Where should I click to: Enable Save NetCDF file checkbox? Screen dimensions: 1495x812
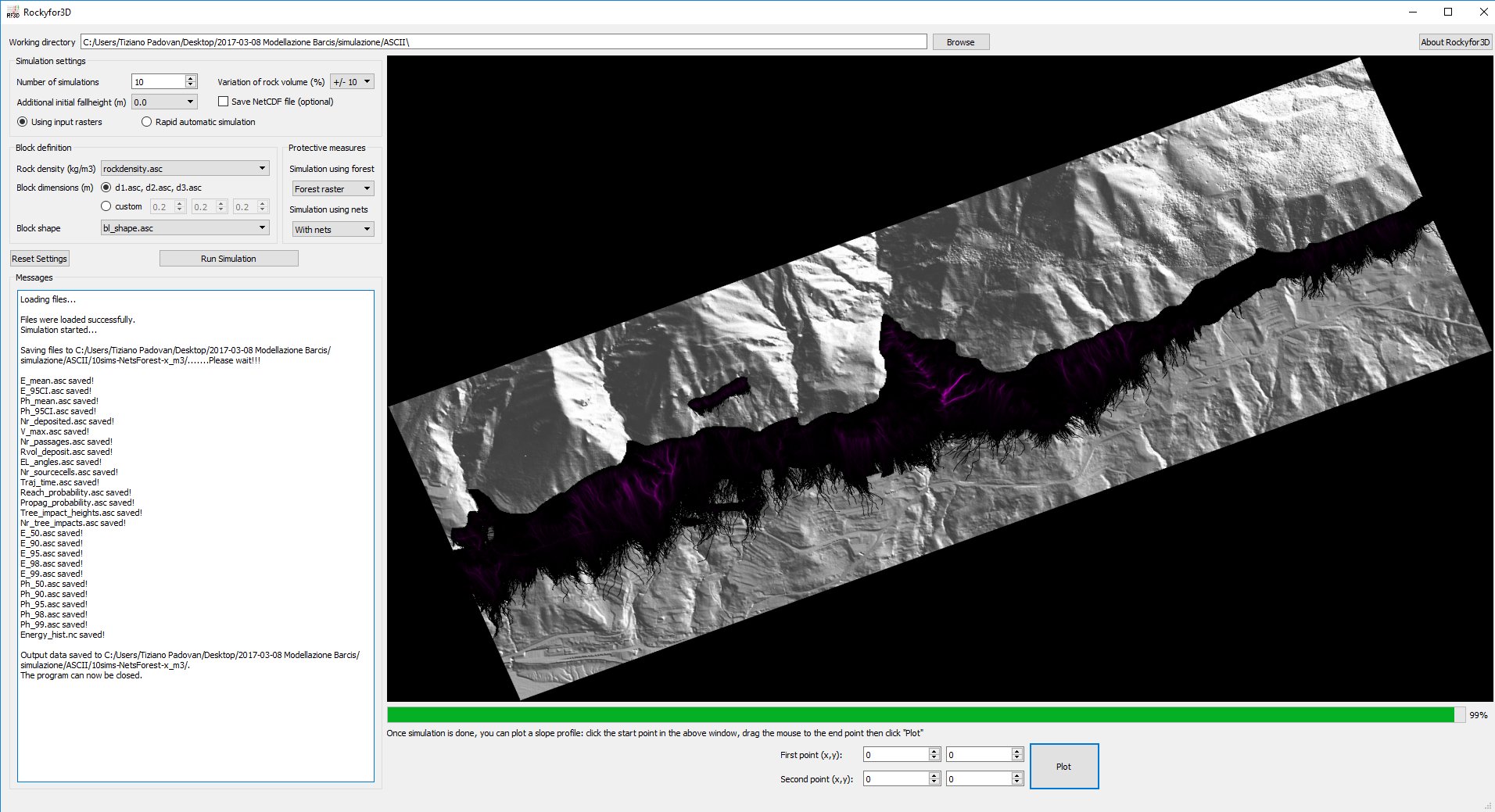(223, 102)
